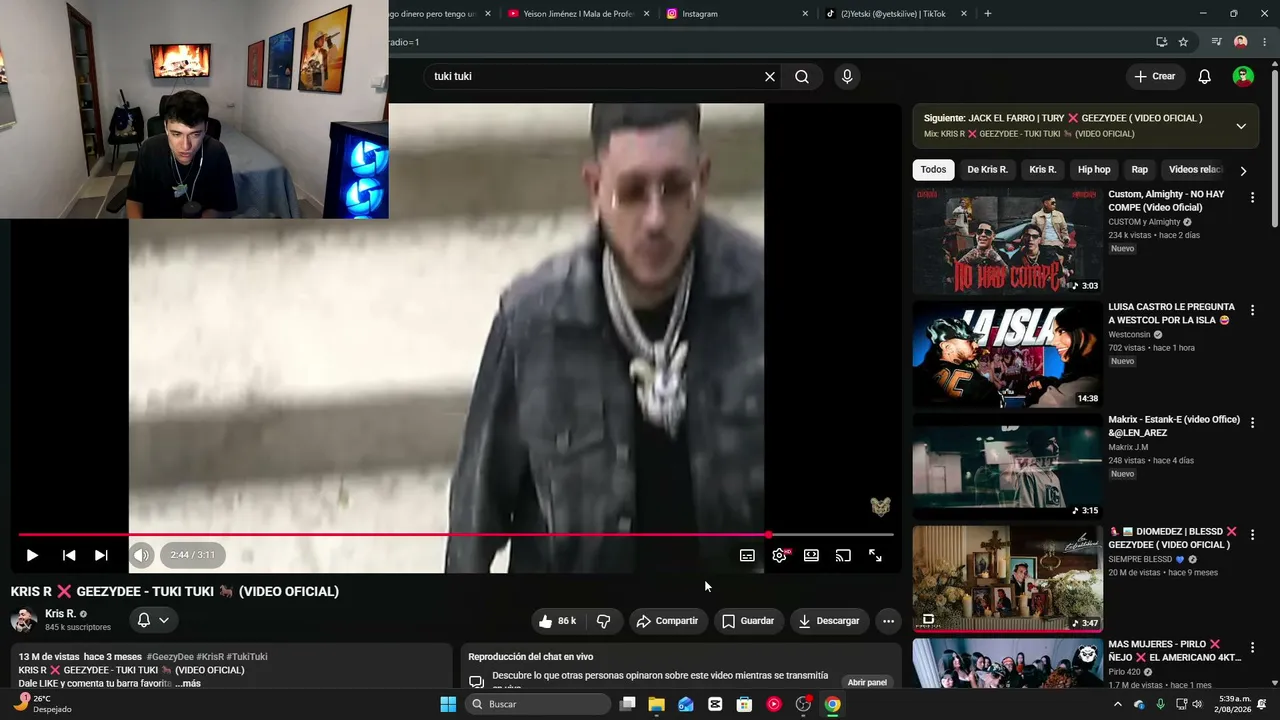The height and width of the screenshot is (720, 1280).
Task: Dislike the Tuki Tuki video
Action: 603,621
